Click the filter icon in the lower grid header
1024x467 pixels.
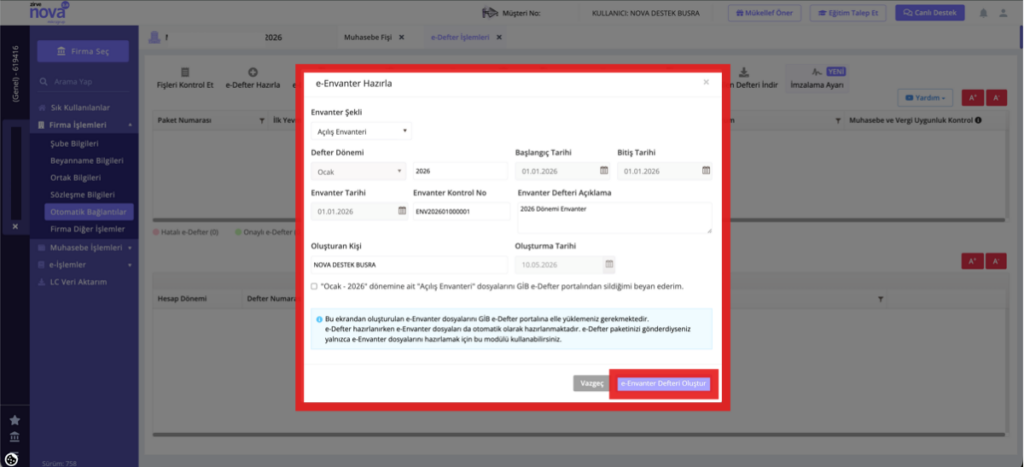tap(880, 298)
